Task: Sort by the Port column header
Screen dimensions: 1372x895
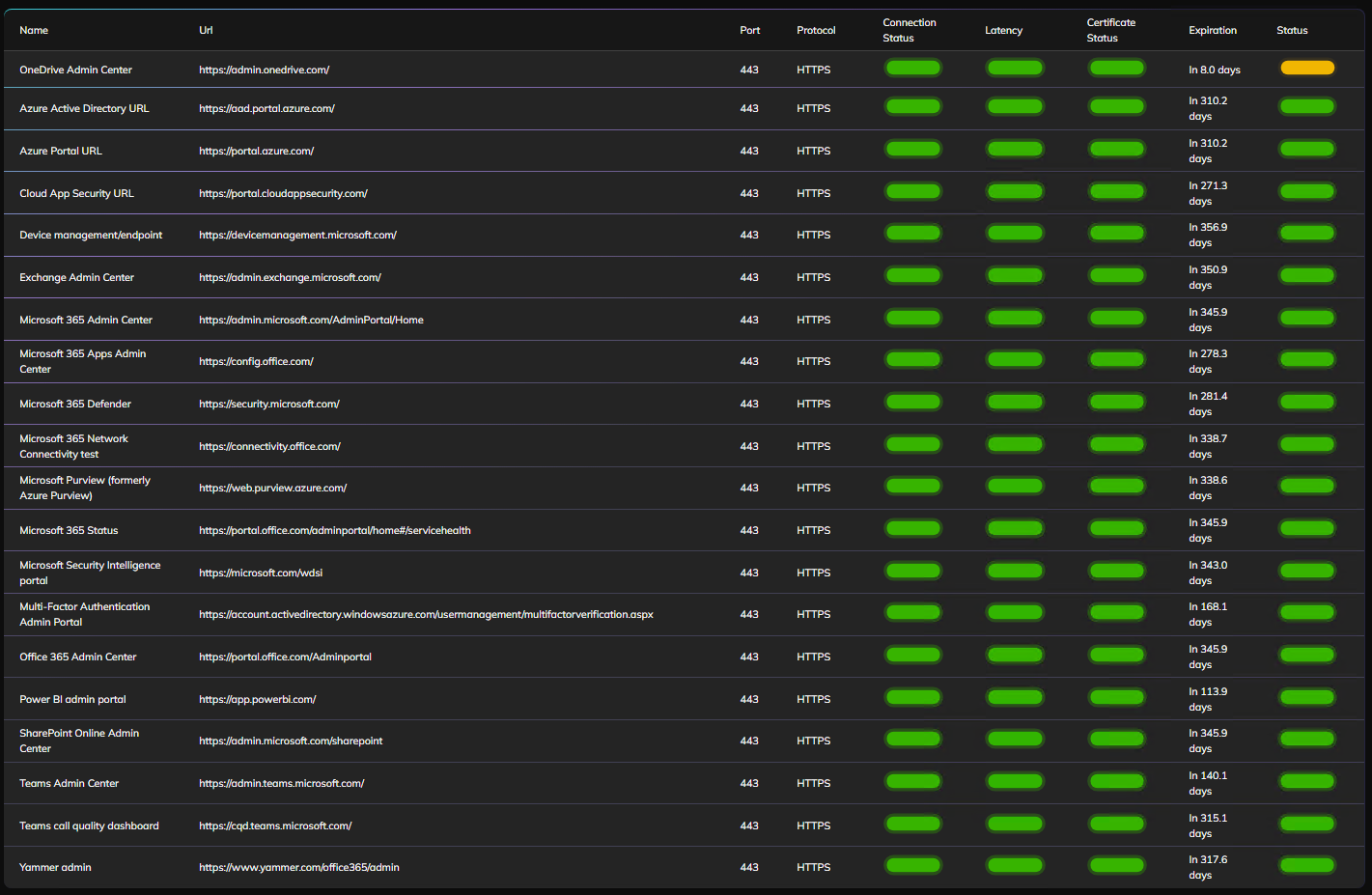Action: [750, 30]
